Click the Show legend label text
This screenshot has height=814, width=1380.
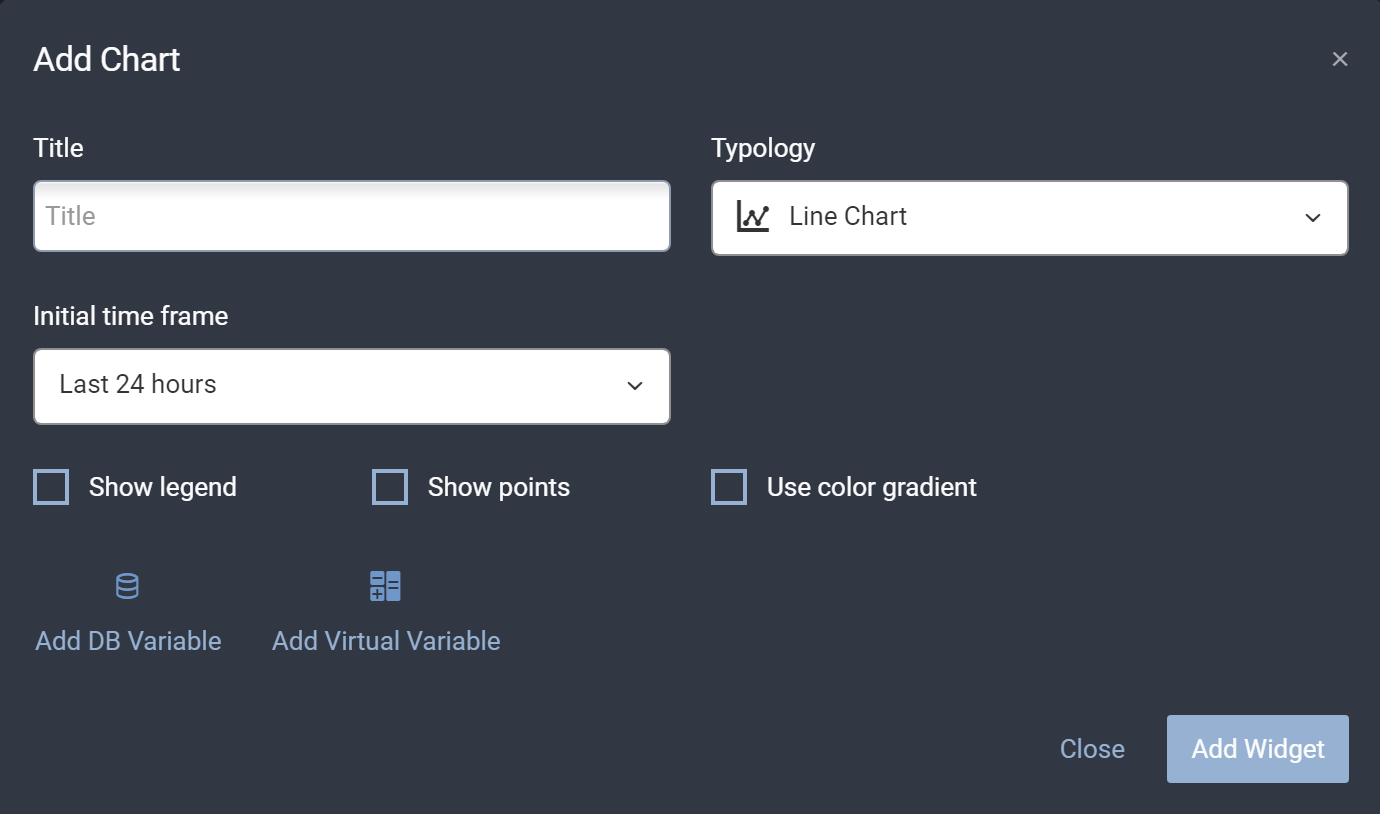point(163,487)
